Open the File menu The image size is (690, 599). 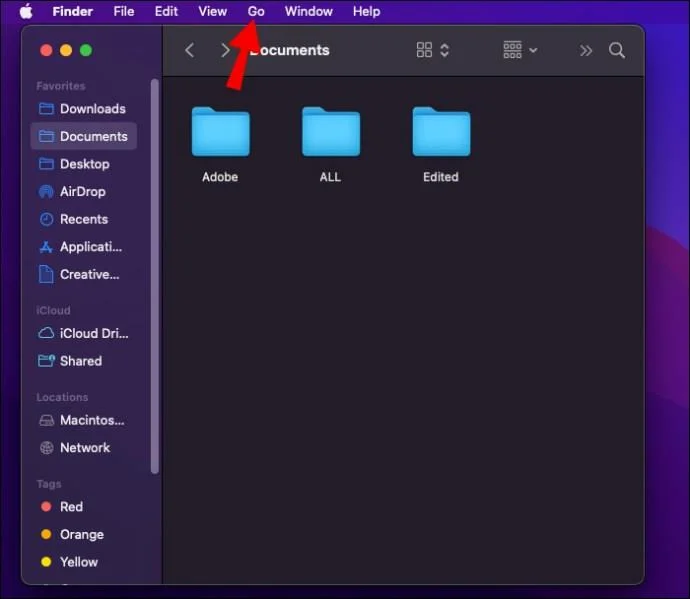124,11
